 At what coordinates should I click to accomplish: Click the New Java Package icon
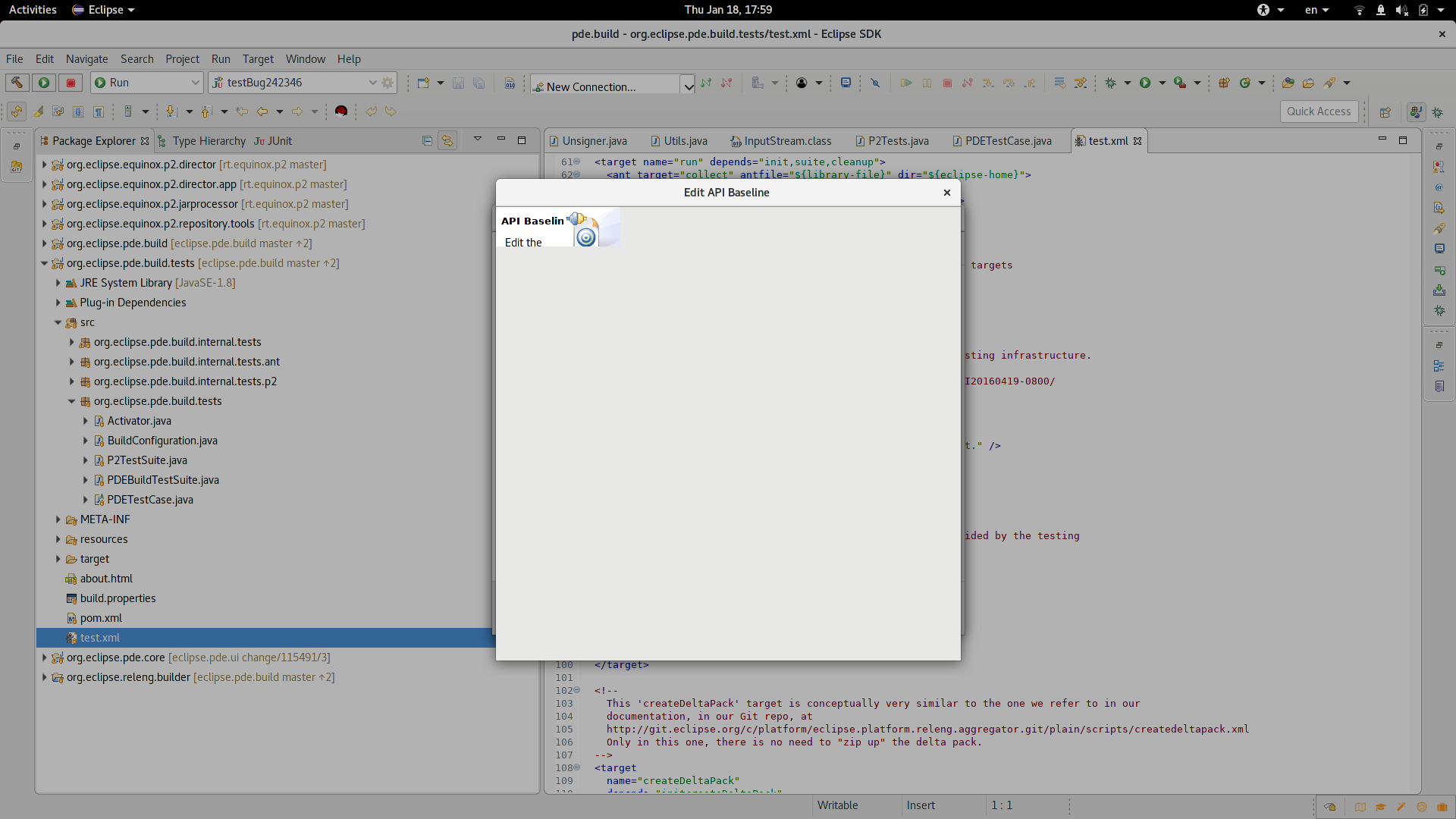(x=1223, y=83)
